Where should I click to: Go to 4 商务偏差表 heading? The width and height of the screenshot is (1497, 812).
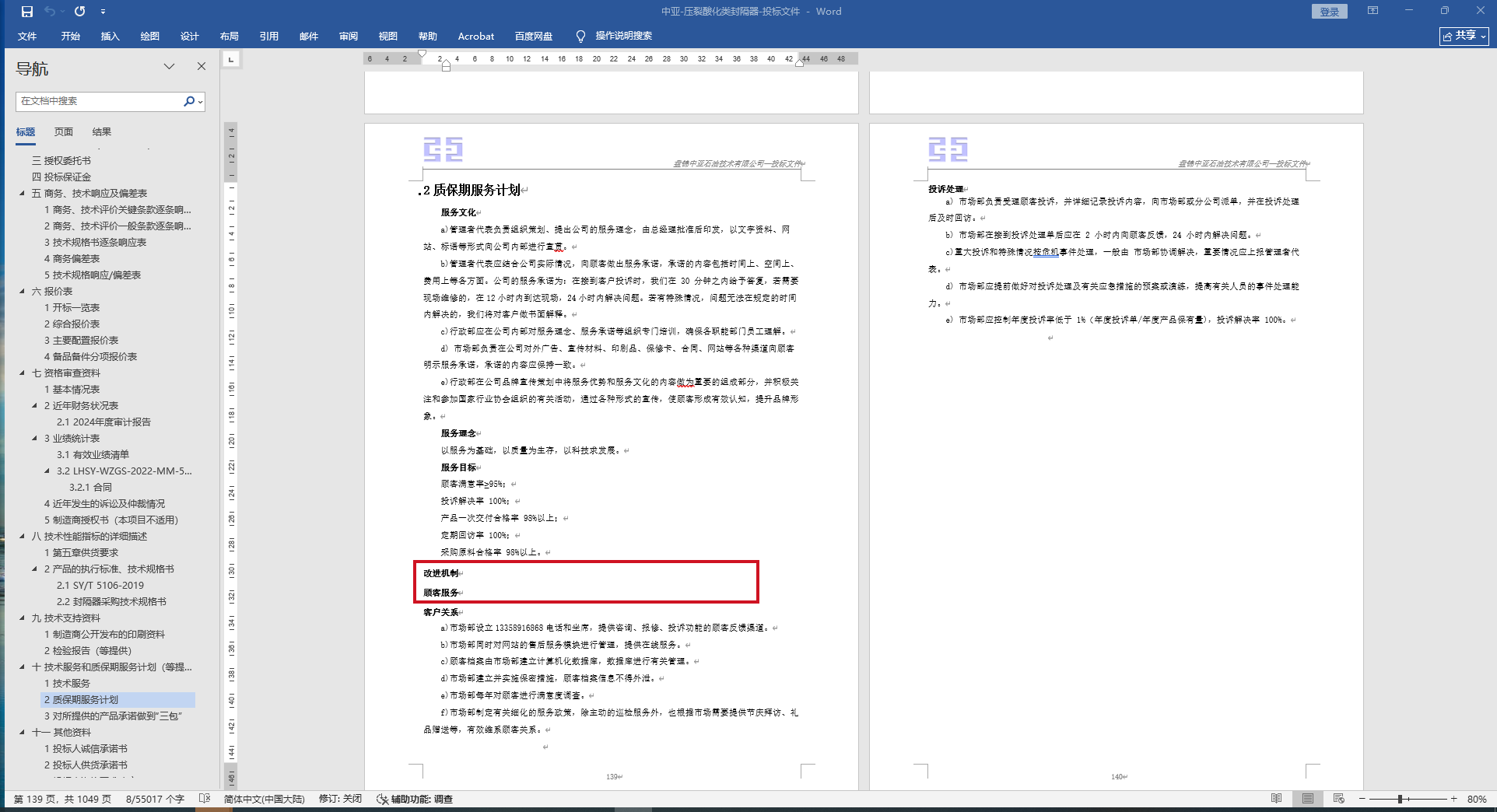[x=72, y=259]
